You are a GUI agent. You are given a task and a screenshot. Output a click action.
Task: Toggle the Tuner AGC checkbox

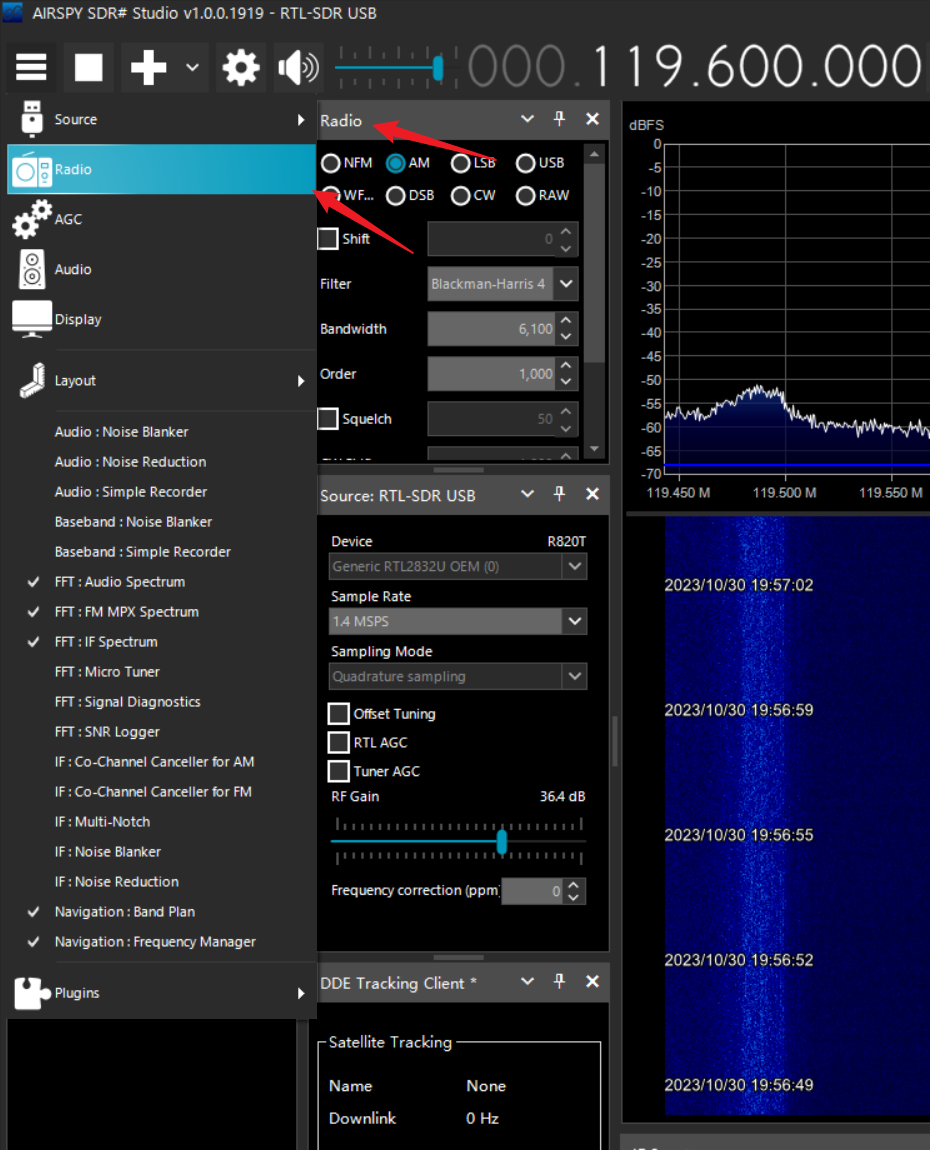pos(339,771)
